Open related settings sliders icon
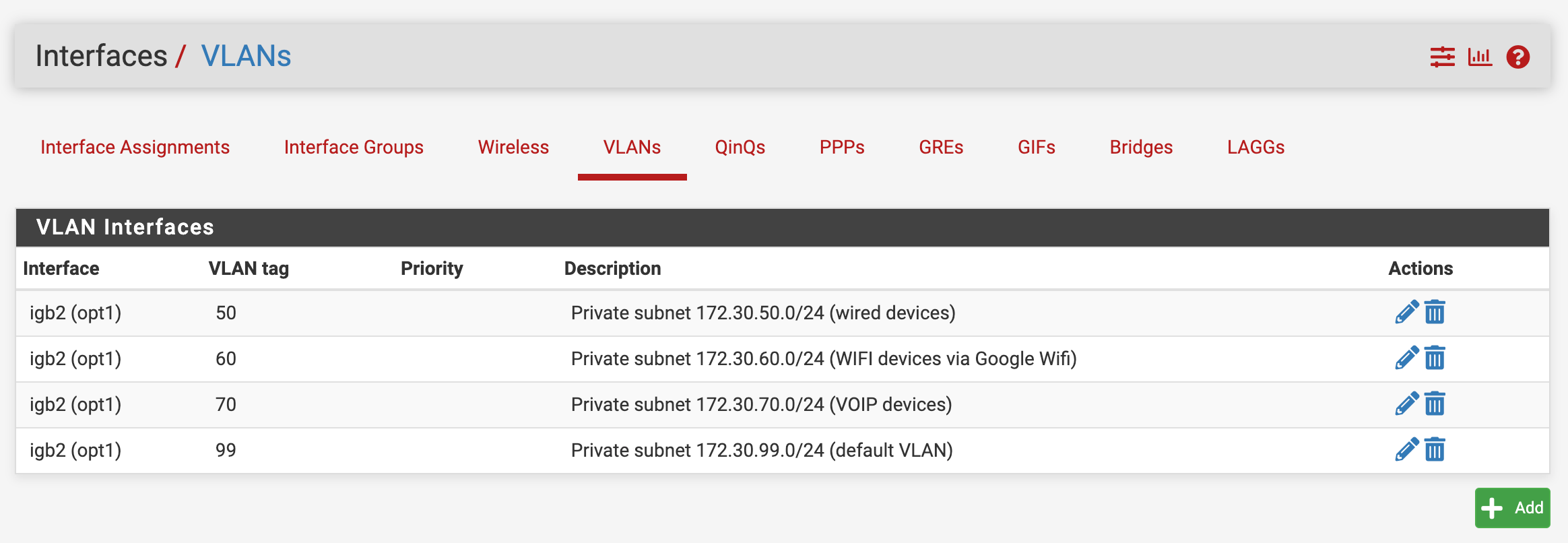Image resolution: width=1568 pixels, height=543 pixels. (x=1443, y=57)
